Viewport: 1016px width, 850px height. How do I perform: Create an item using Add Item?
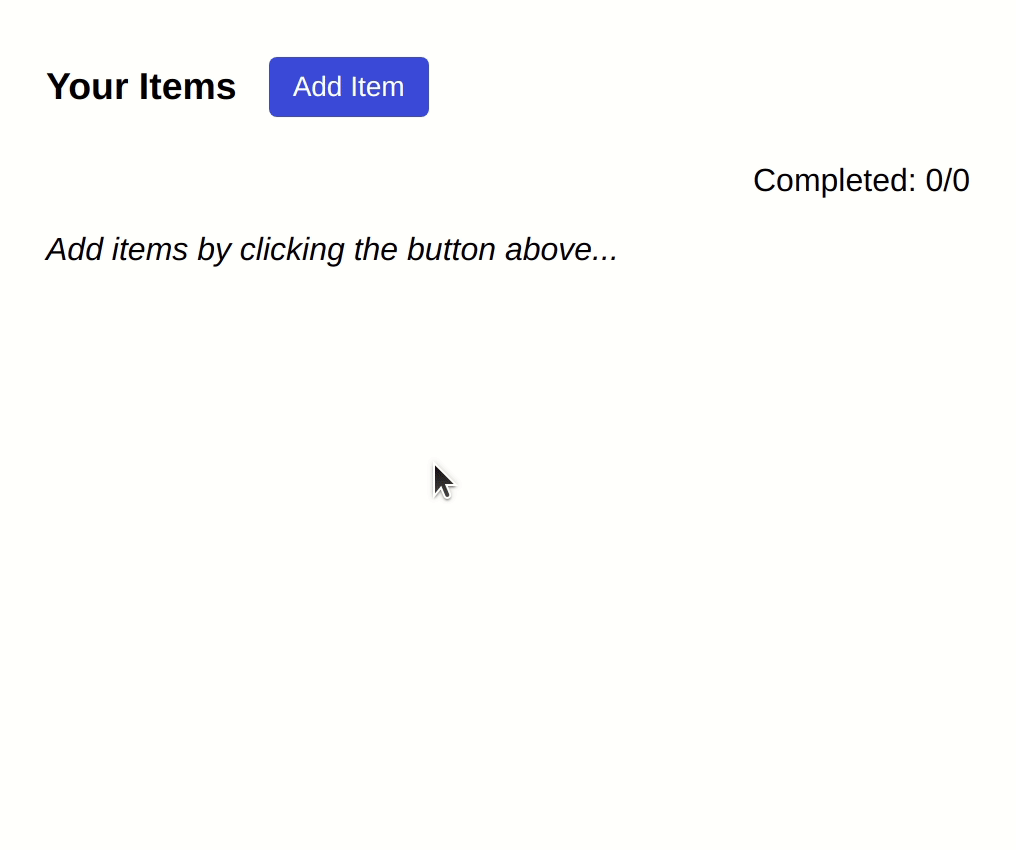(348, 87)
